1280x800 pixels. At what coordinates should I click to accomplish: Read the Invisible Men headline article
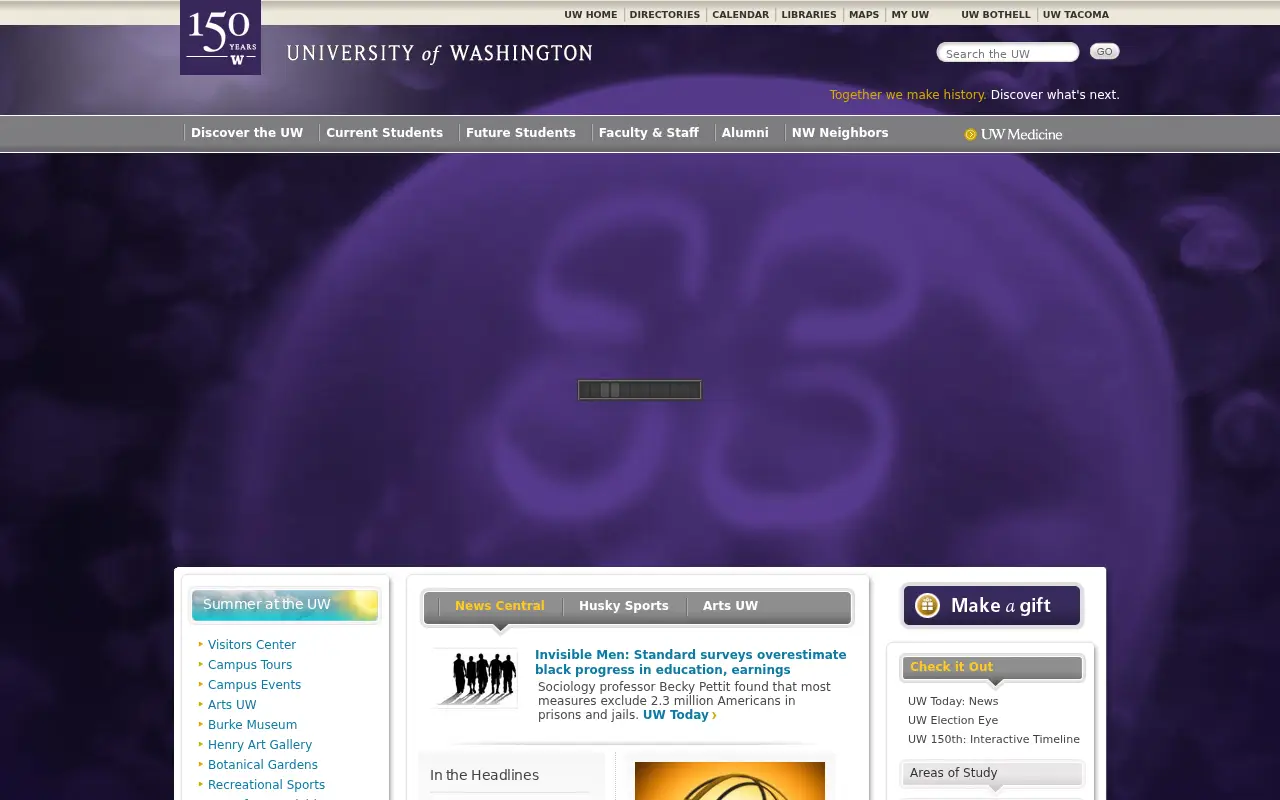coord(691,662)
